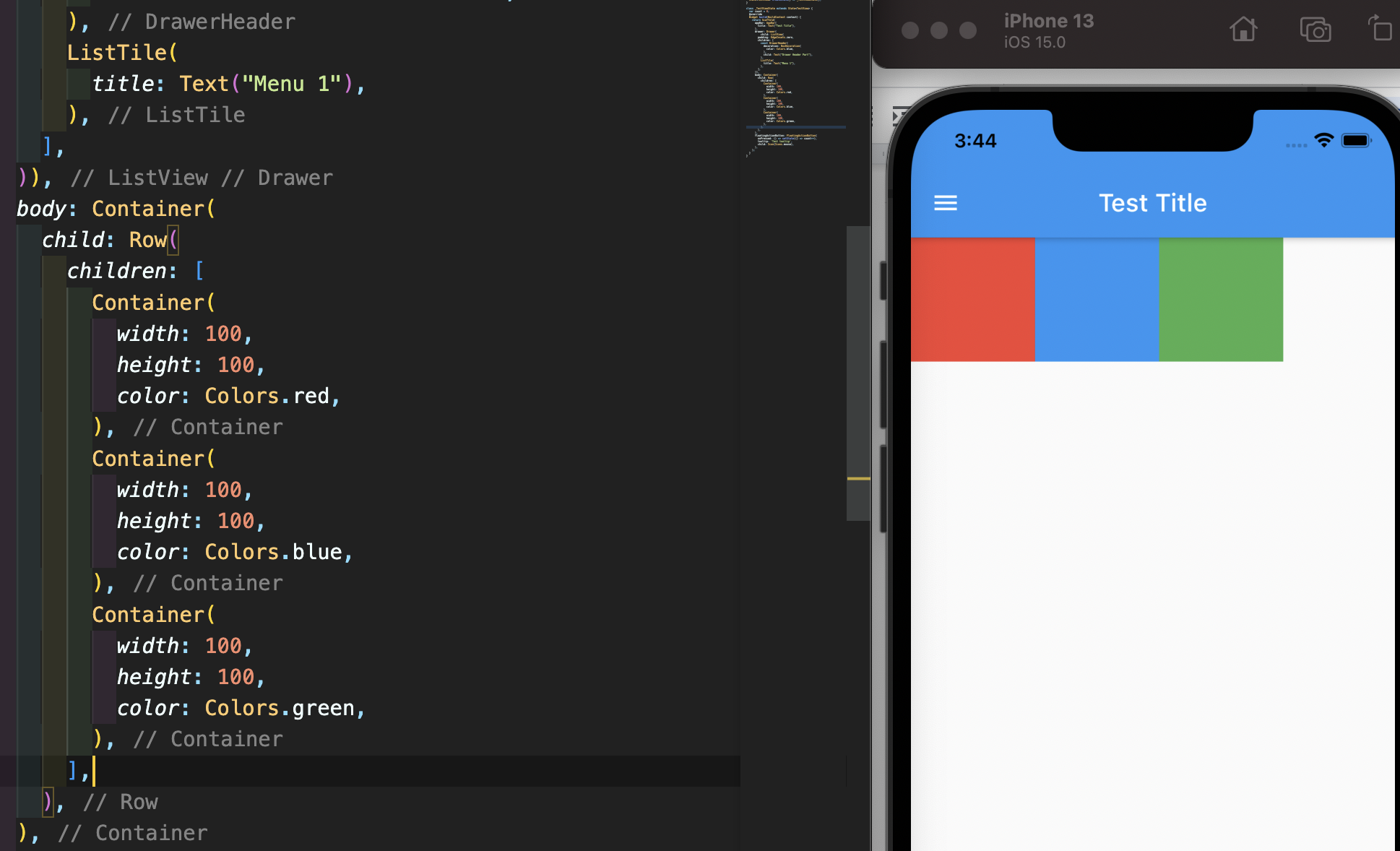Click the editor vertical scrollbar thumb
The image size is (1400, 851).
[857, 372]
